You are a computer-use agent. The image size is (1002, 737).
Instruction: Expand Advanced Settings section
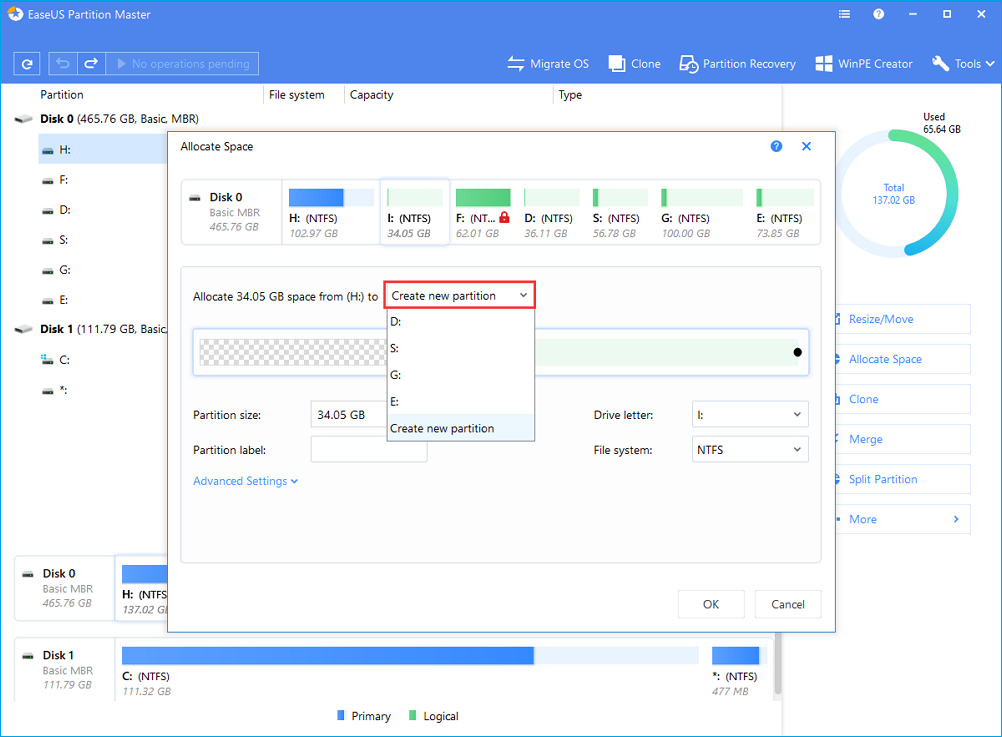[x=245, y=481]
